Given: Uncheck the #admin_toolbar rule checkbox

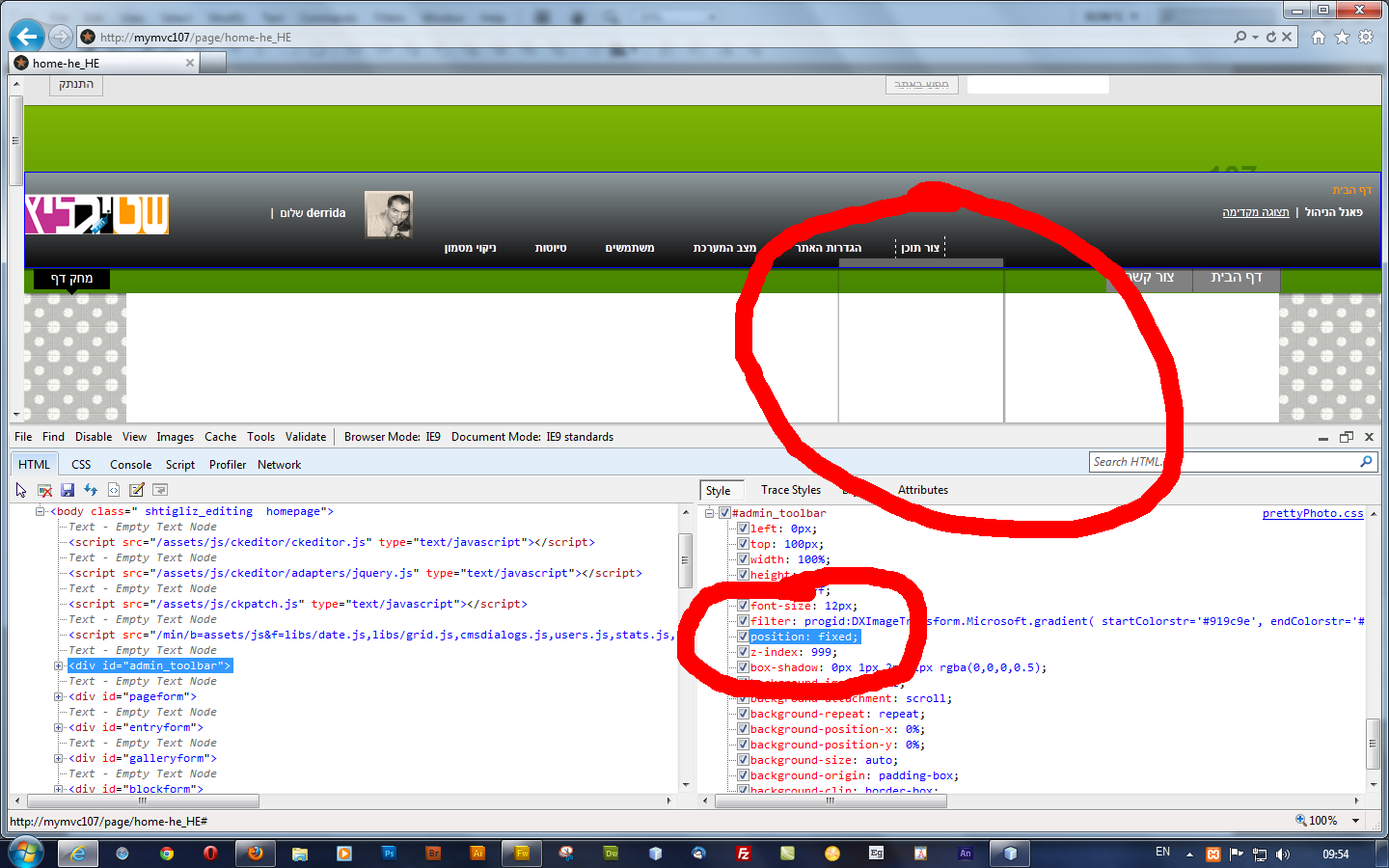Looking at the screenshot, I should coord(725,513).
